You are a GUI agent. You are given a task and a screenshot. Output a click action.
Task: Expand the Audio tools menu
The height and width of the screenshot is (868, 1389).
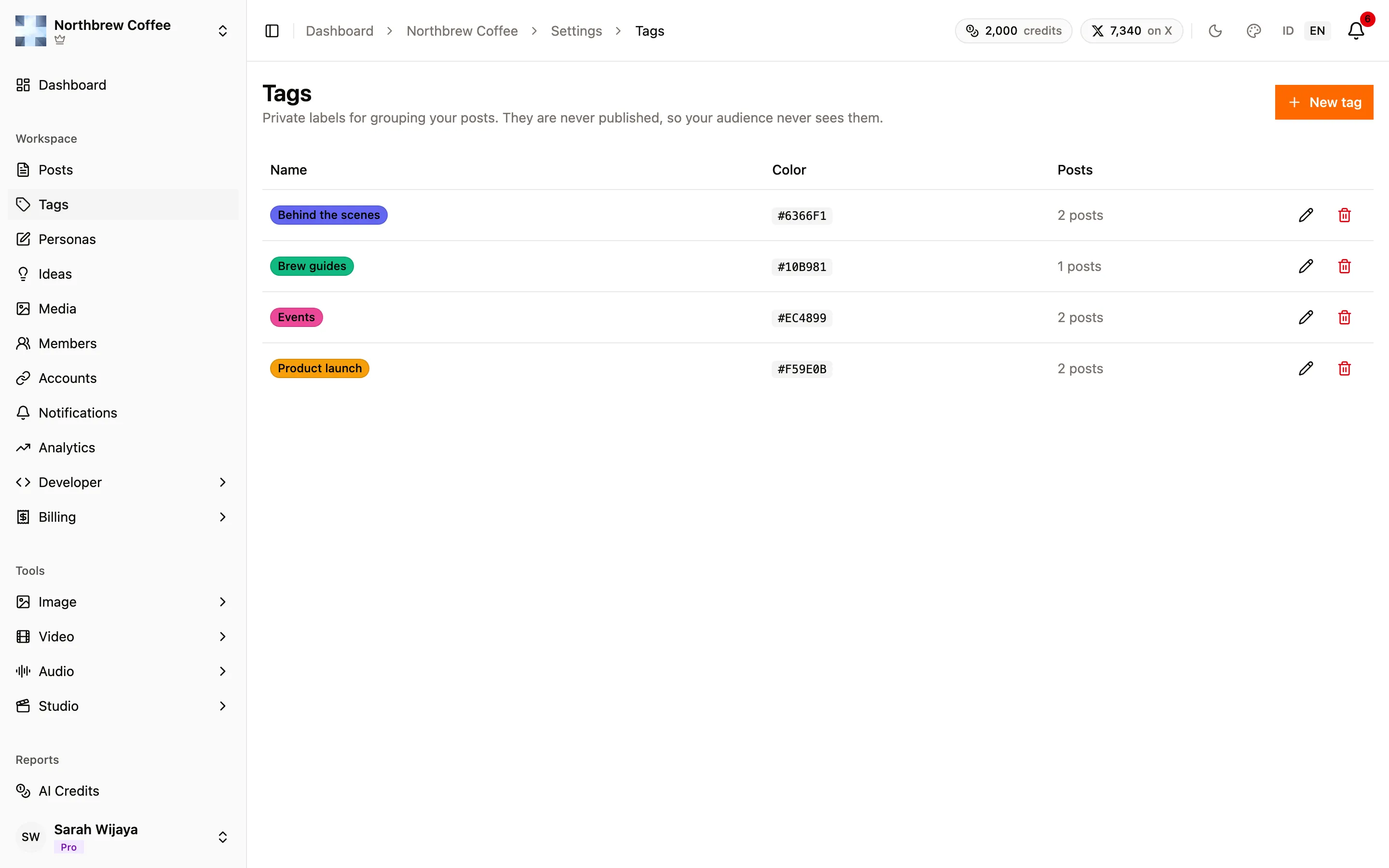[123, 671]
